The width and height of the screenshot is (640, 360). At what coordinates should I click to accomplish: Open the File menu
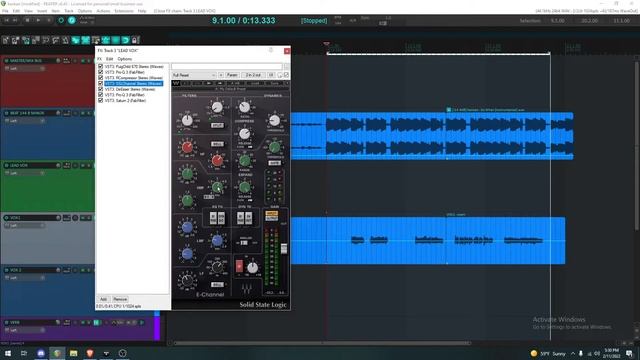click(x=5, y=11)
